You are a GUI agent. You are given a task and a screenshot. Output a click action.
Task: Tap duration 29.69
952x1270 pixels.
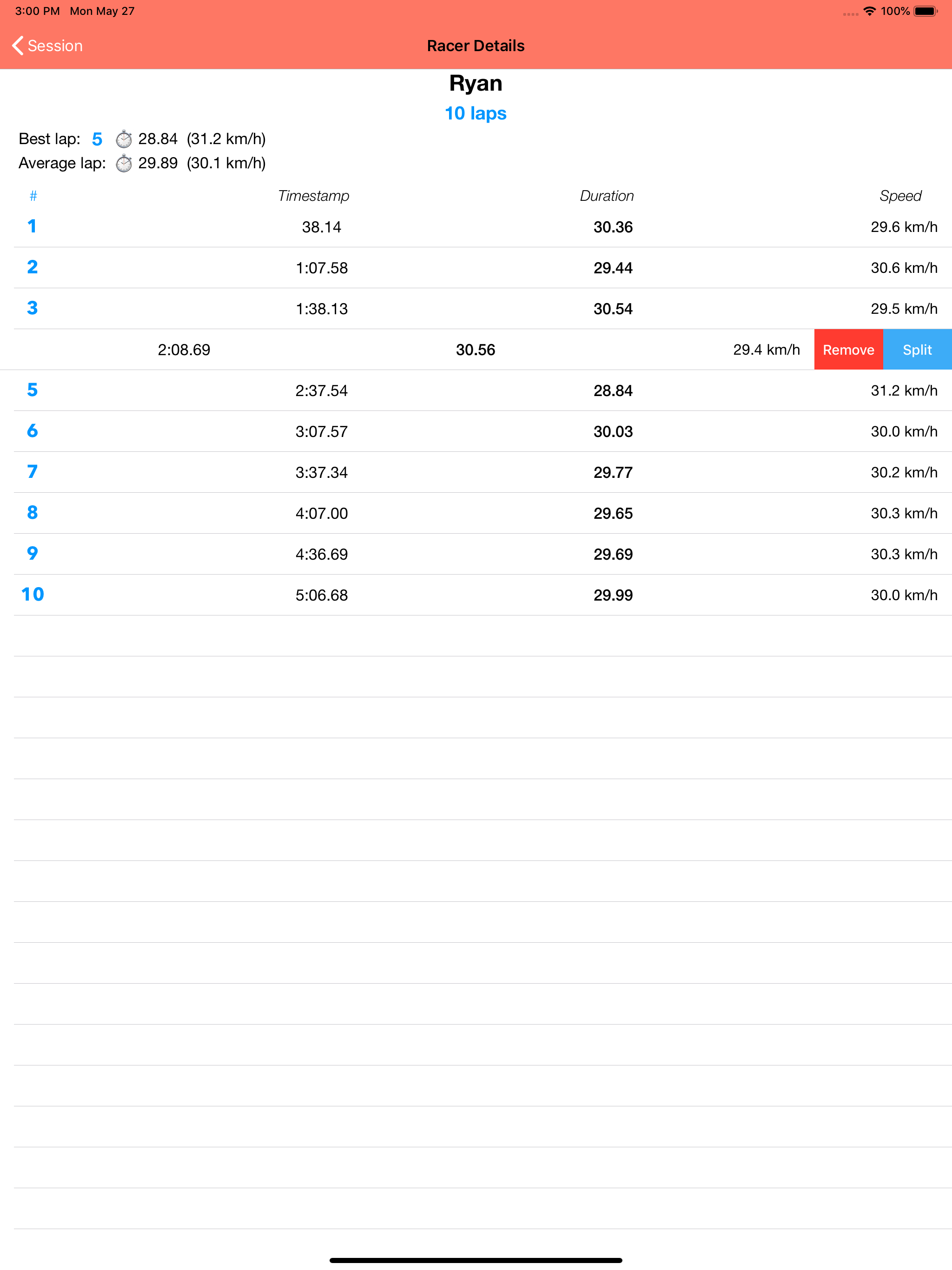613,554
